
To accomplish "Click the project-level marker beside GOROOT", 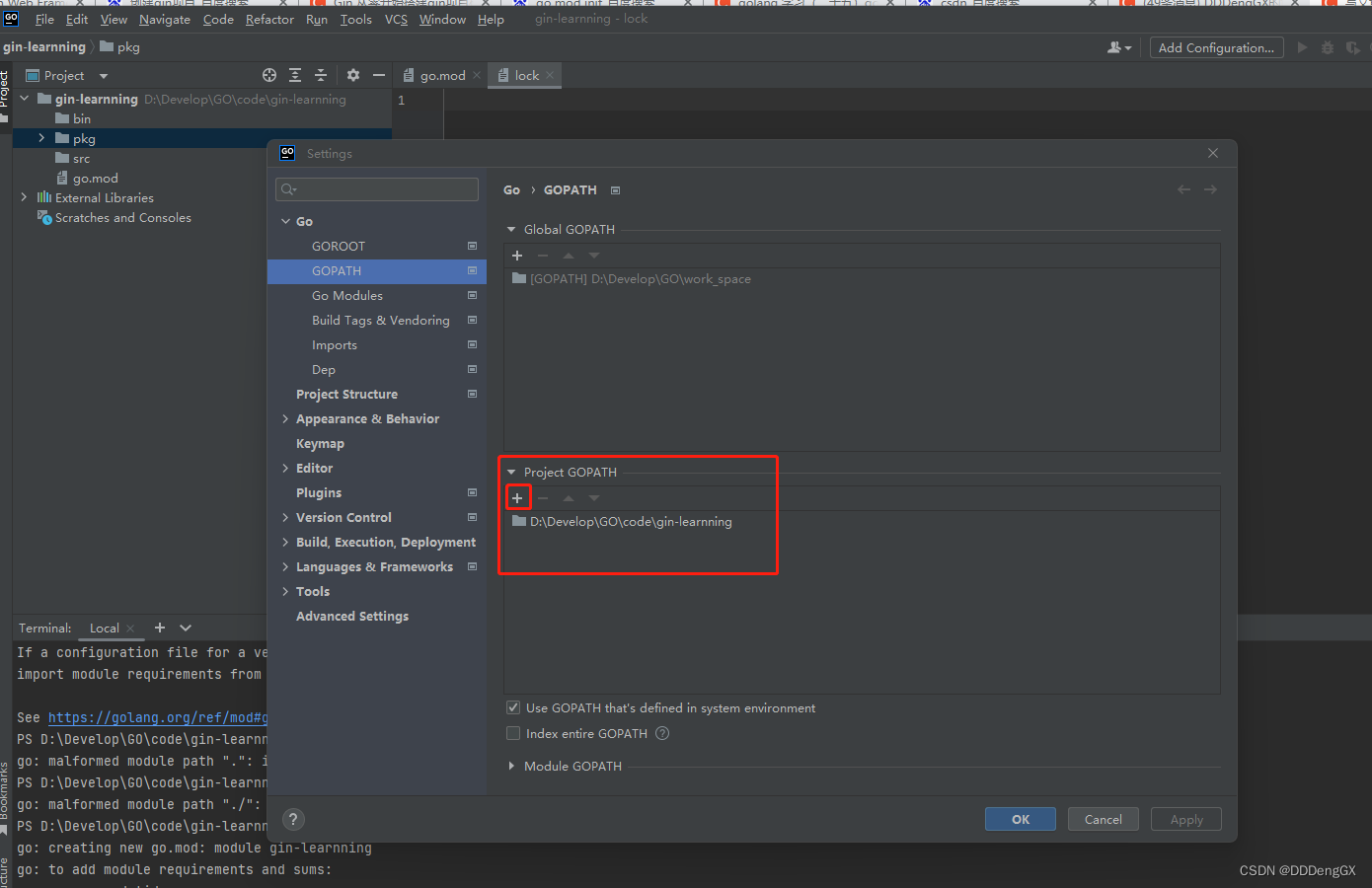I will click(472, 246).
